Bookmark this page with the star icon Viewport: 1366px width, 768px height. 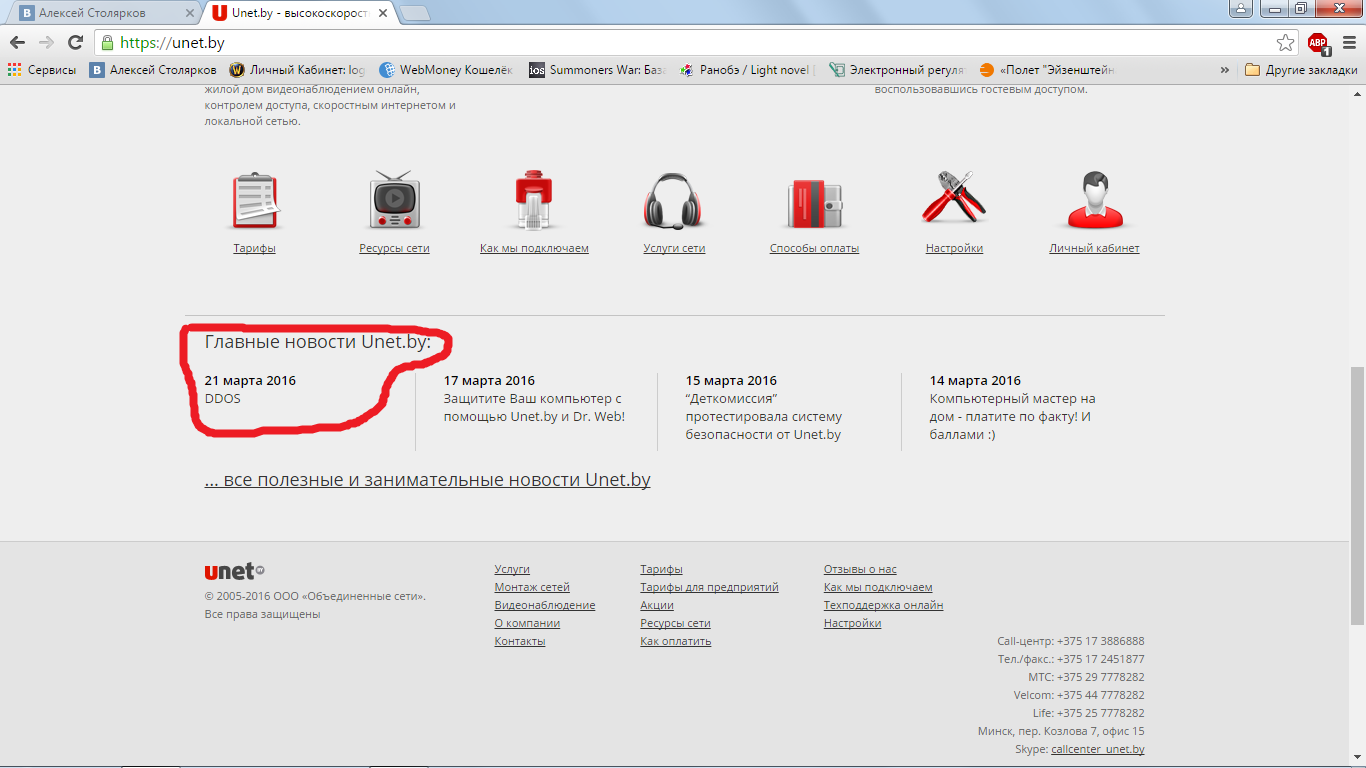click(1285, 43)
